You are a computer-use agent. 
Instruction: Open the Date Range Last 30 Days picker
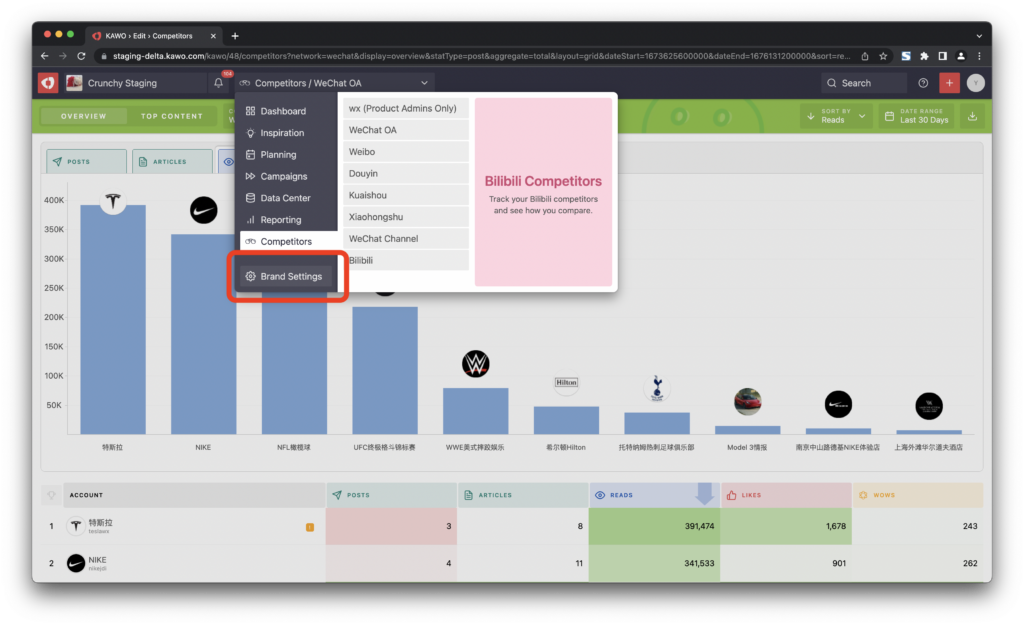(x=917, y=116)
